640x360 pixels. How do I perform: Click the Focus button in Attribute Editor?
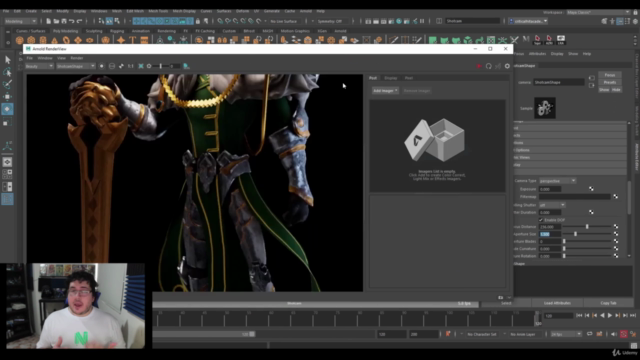pos(610,75)
